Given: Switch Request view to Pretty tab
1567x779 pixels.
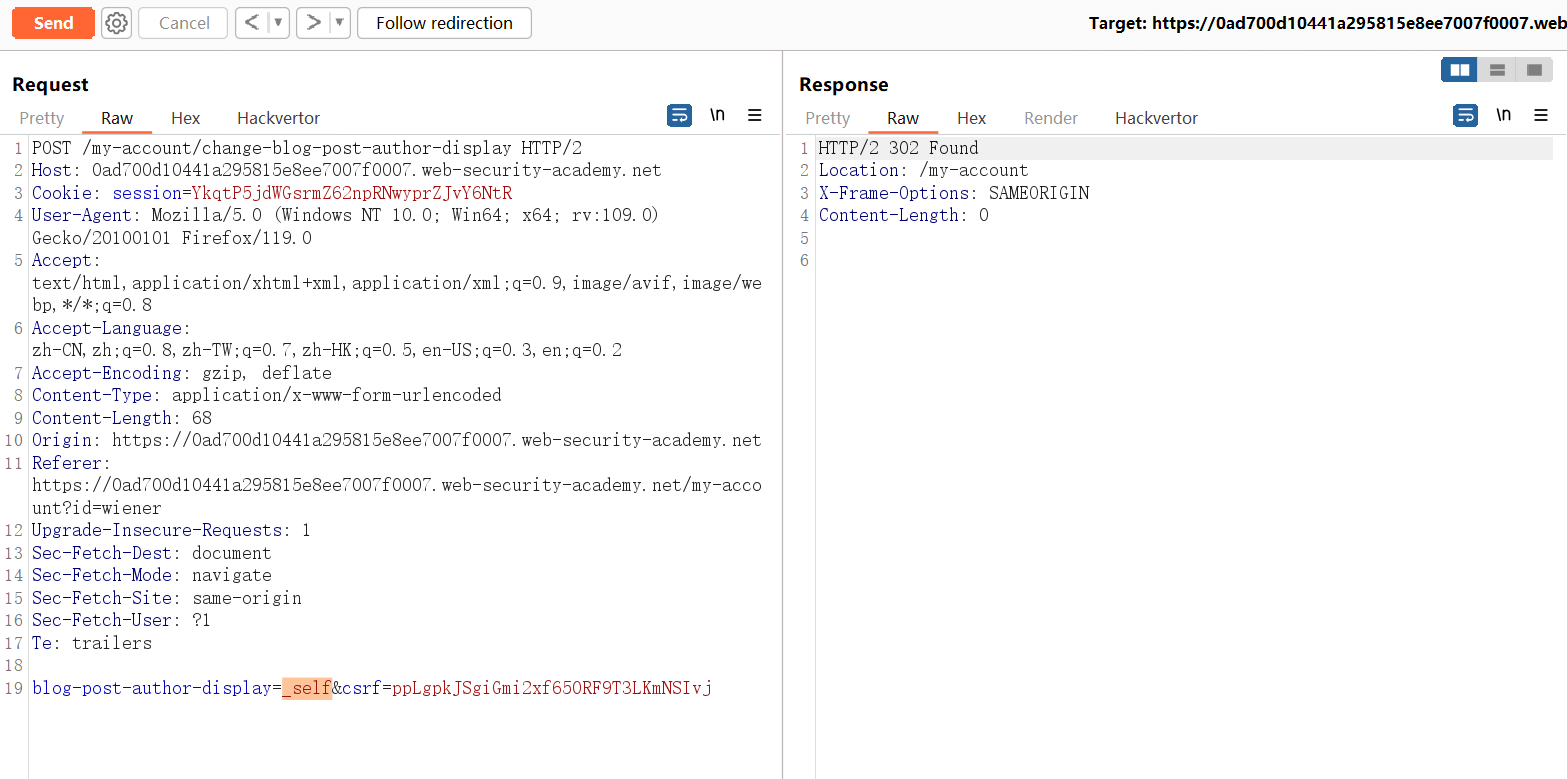Looking at the screenshot, I should (42, 118).
